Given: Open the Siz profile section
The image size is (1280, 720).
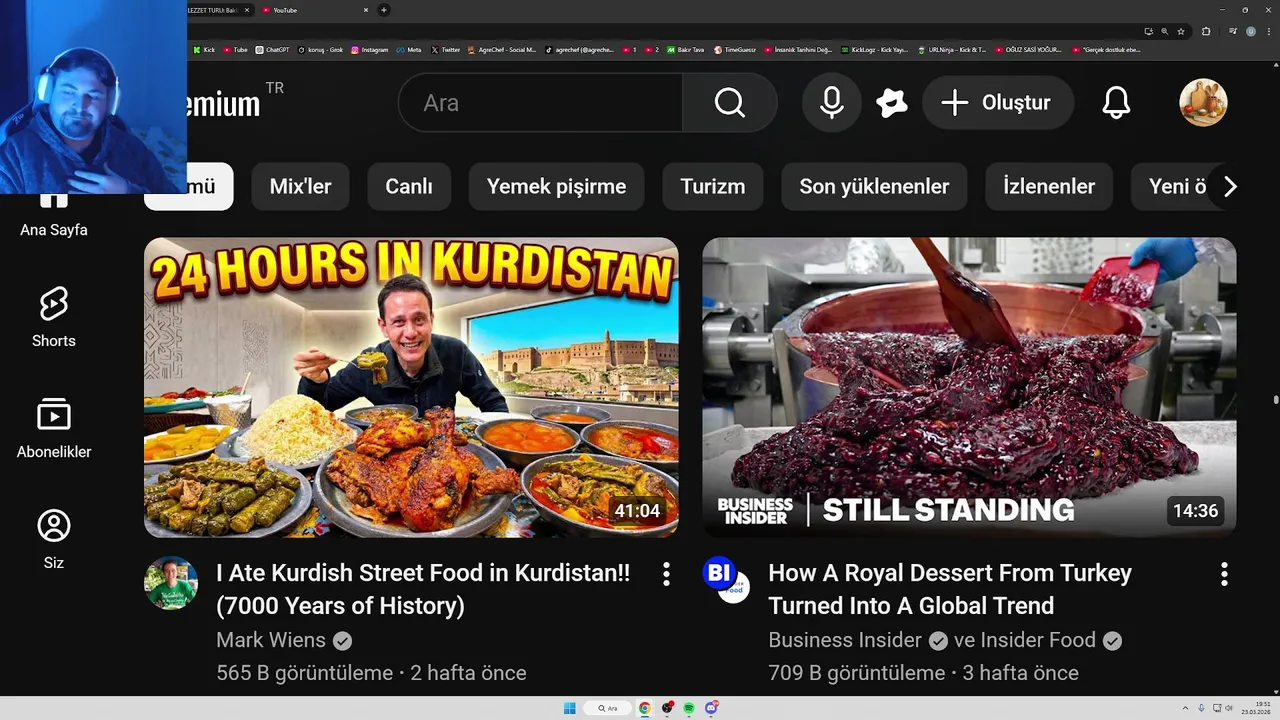Looking at the screenshot, I should 54,540.
